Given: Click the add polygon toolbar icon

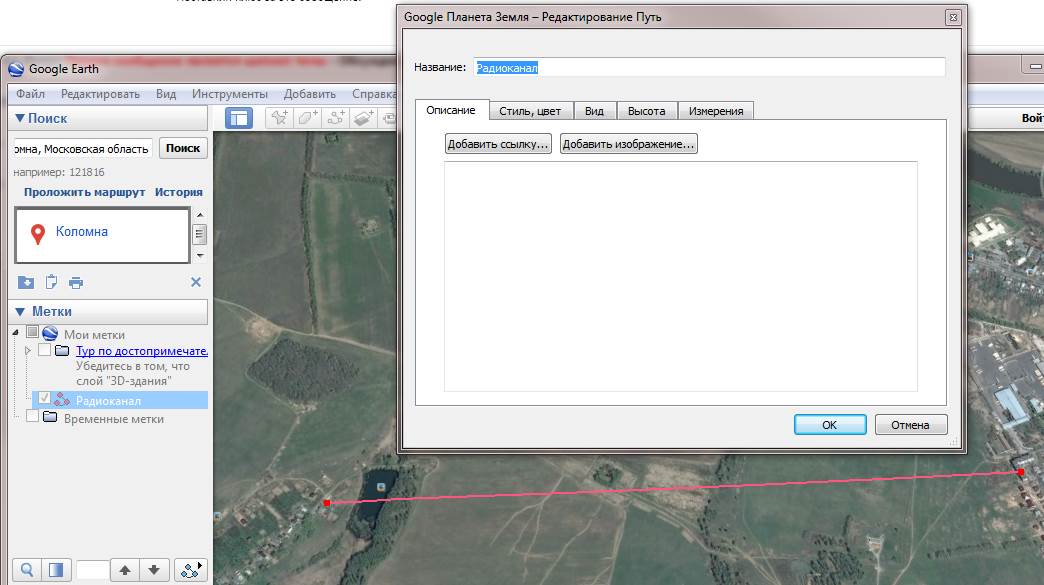Looking at the screenshot, I should click(308, 118).
